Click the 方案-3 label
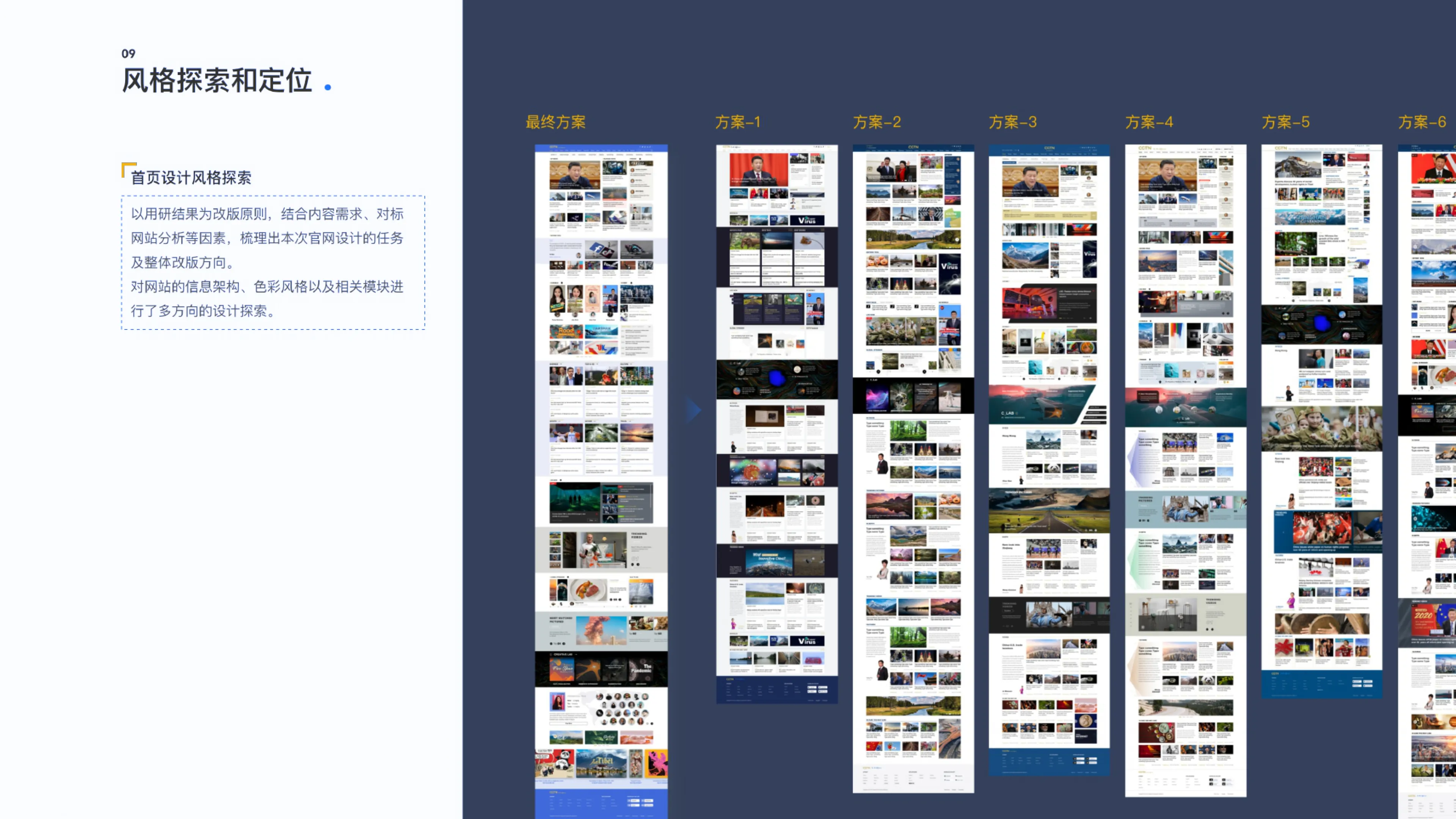Screen dimensions: 1456x819 [1013, 122]
